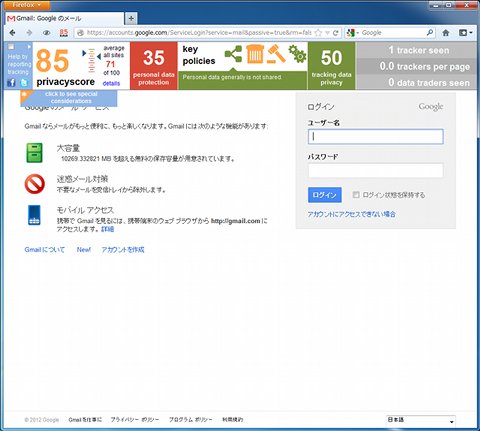The width and height of the screenshot is (480, 431).
Task: Select the Gmail browser tab
Action: (65, 19)
